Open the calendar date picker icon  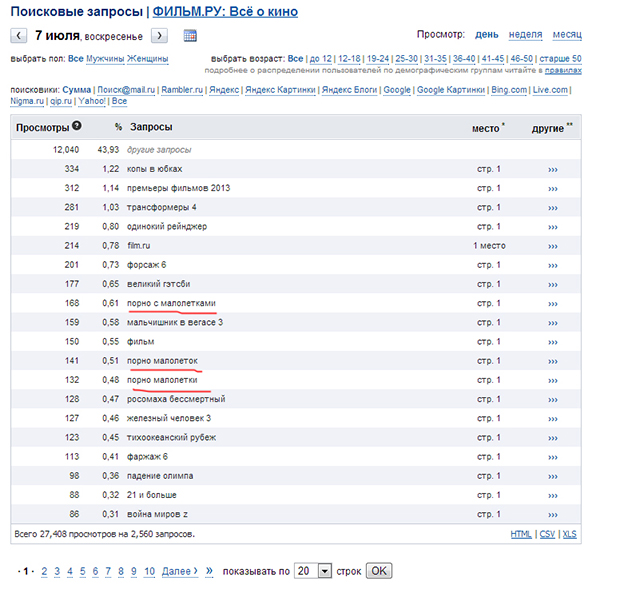[x=190, y=36]
